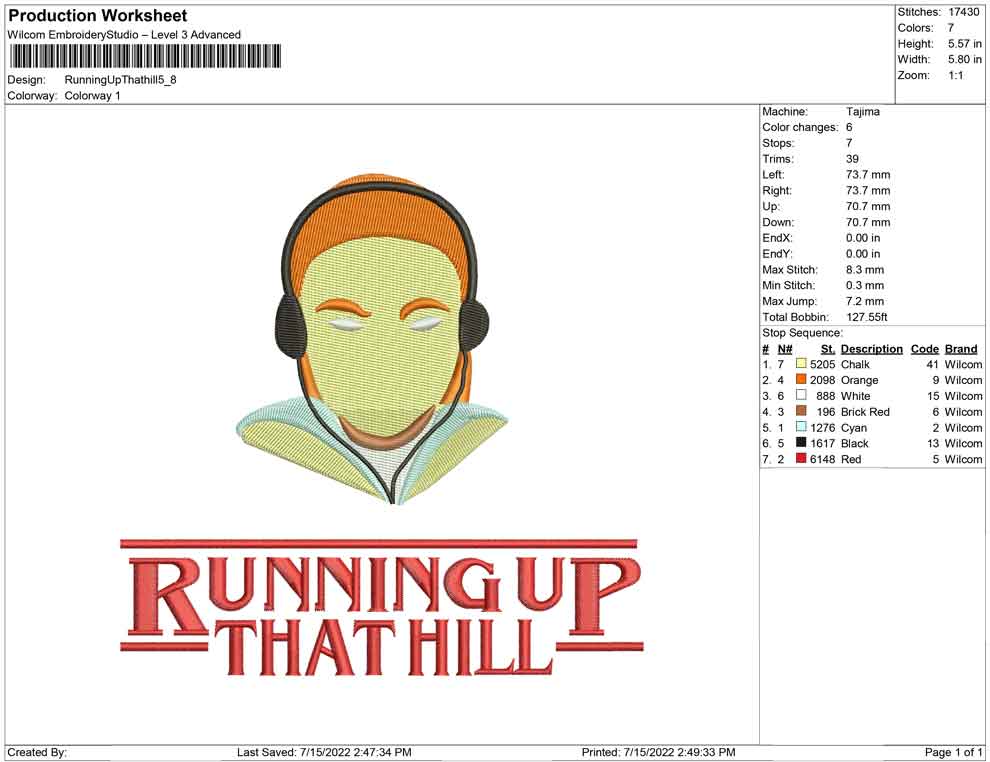Click the barcode under the worksheet title

pos(145,56)
